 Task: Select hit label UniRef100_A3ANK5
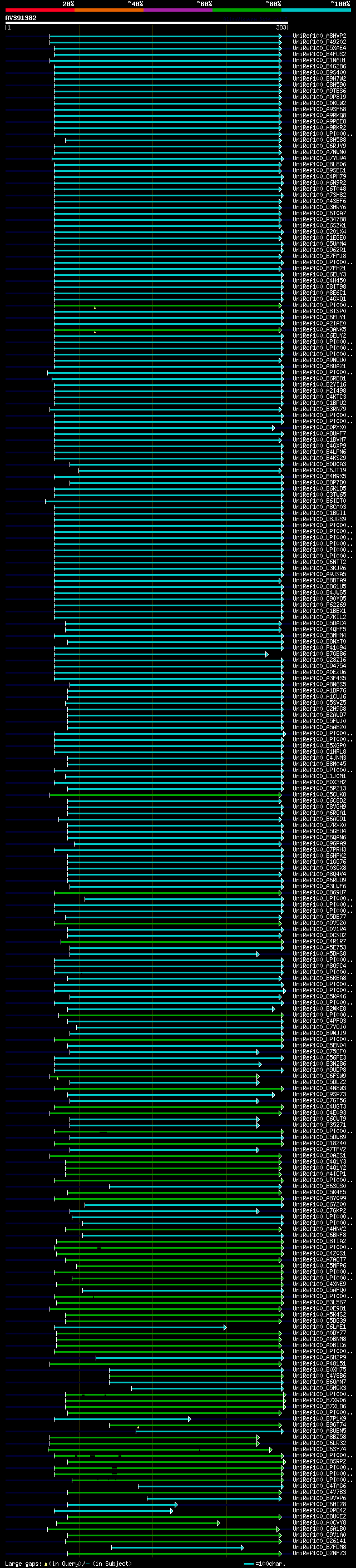tap(319, 329)
